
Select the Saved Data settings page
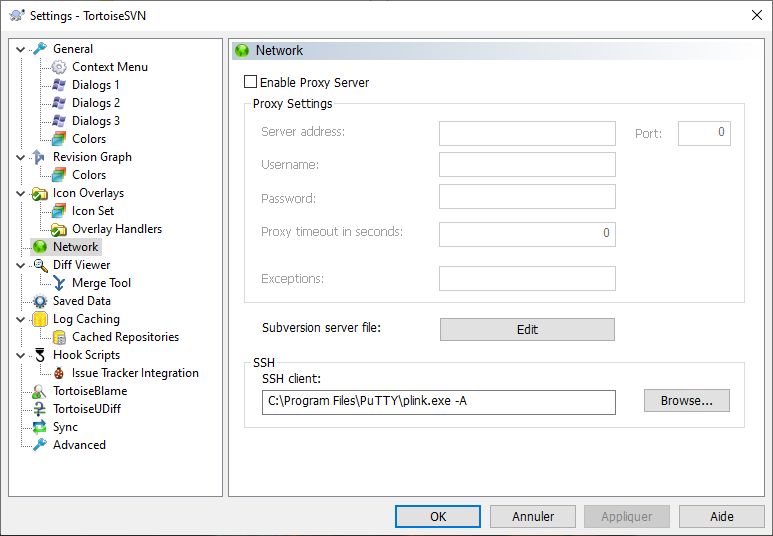82,301
